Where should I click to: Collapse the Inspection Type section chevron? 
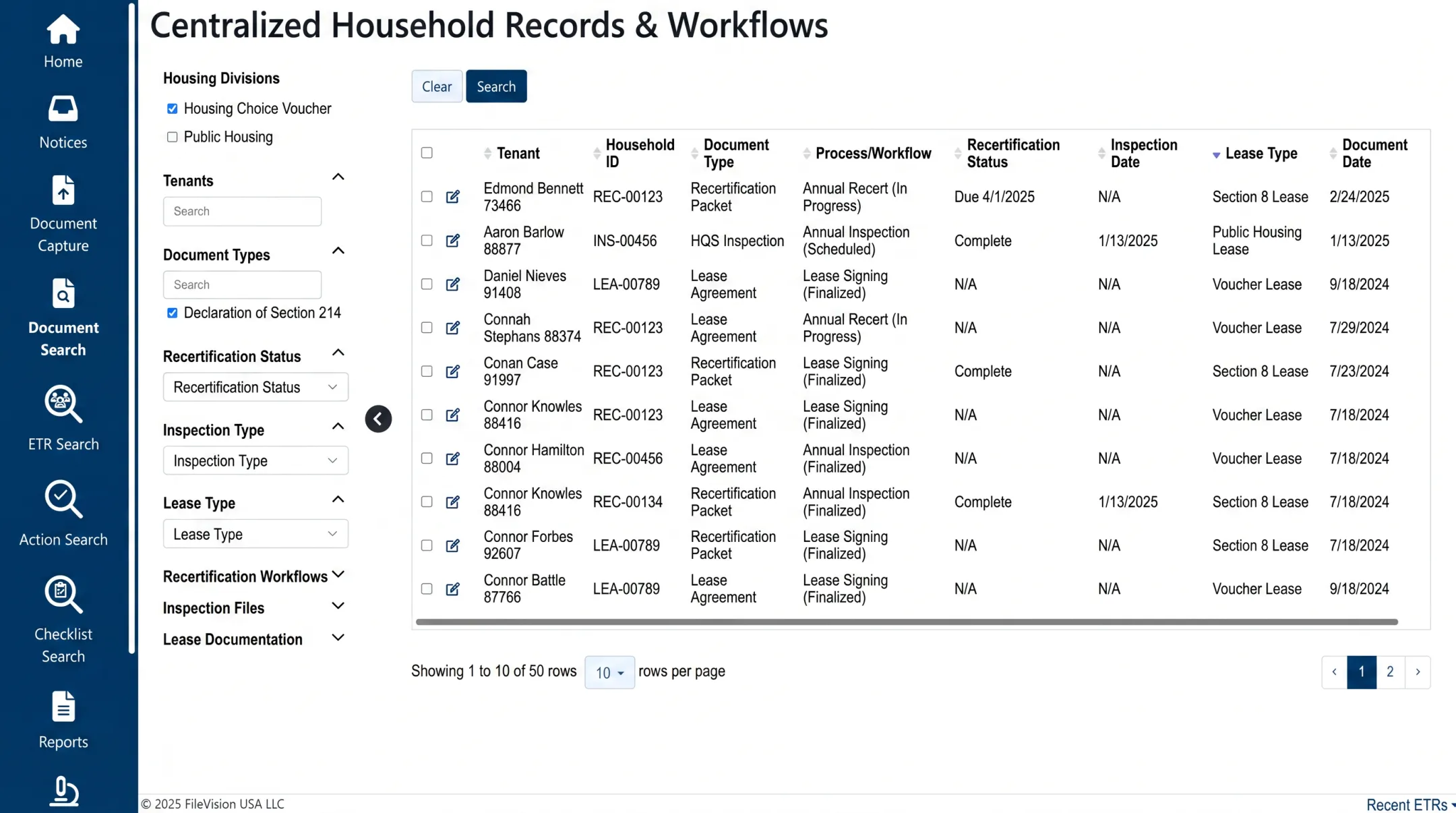338,426
